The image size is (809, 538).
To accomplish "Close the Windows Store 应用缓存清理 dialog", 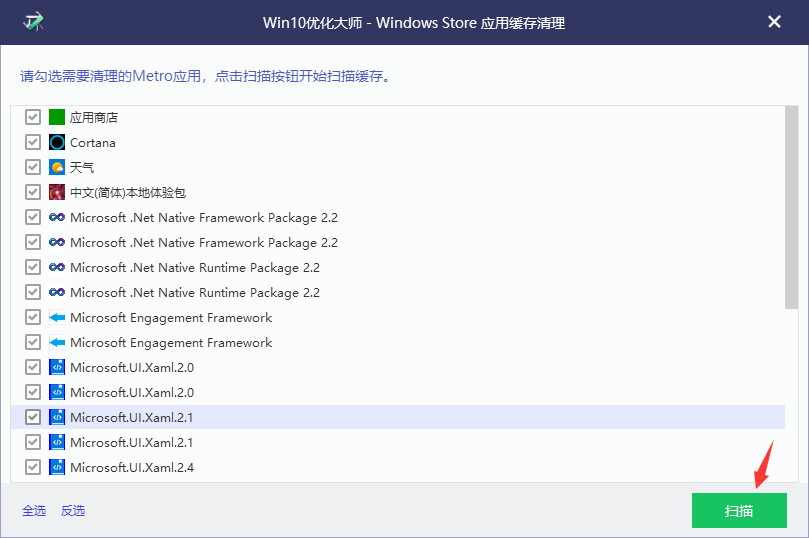I will [774, 22].
